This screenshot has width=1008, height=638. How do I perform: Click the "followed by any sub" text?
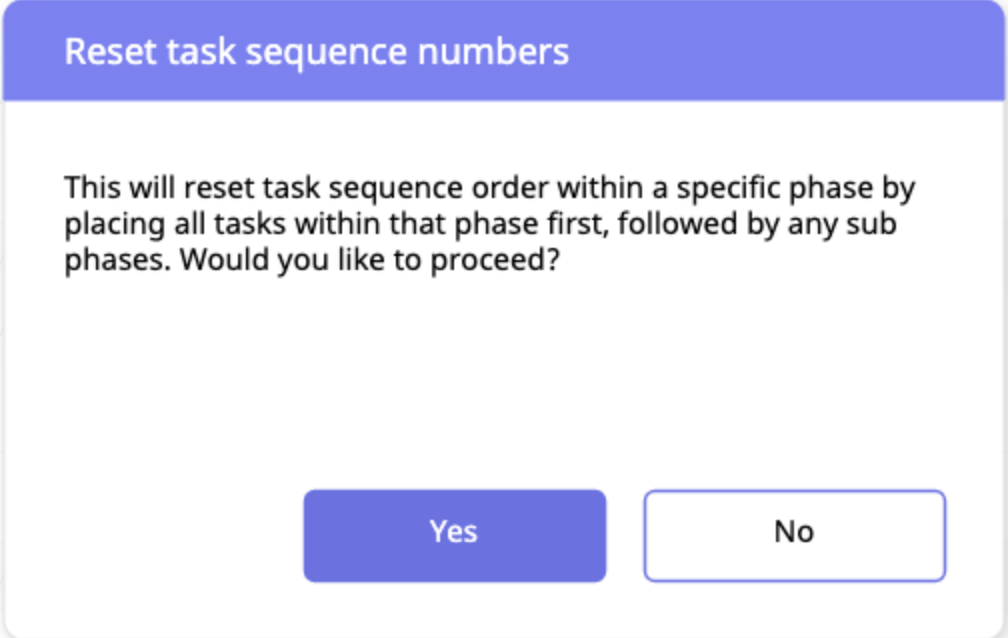pyautogui.click(x=756, y=225)
